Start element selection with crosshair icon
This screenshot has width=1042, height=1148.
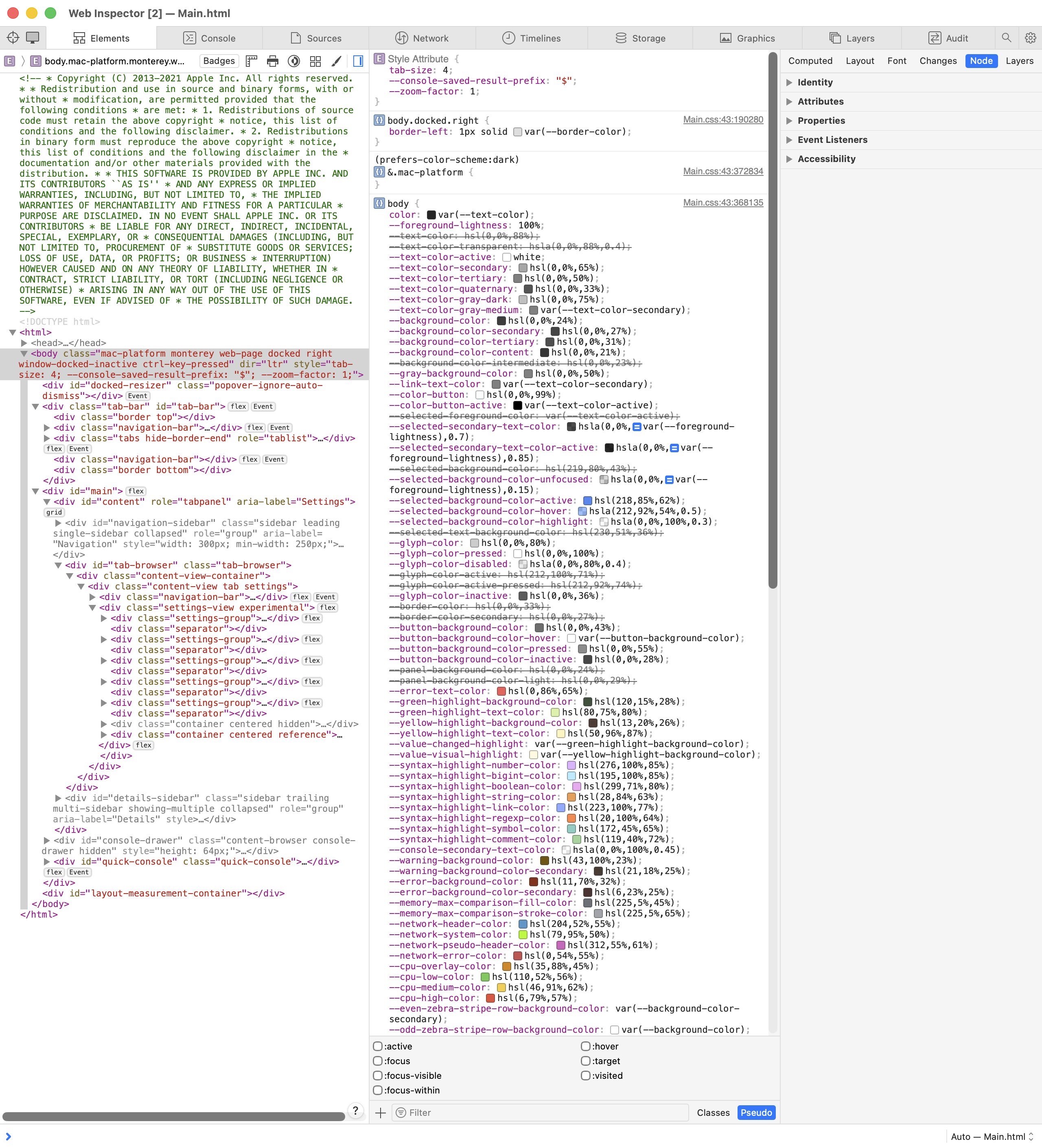(13, 37)
